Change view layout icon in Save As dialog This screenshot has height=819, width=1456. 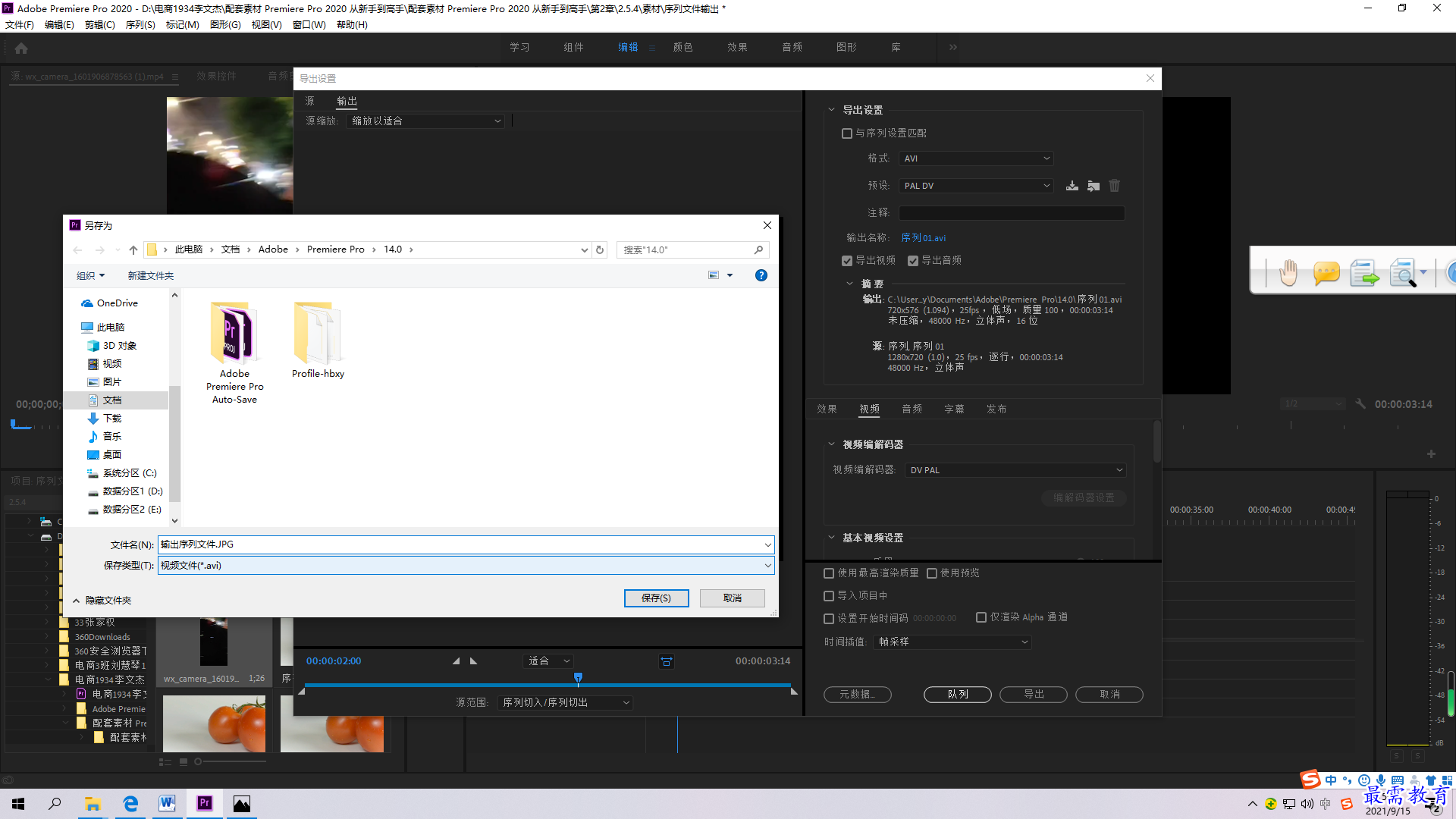[714, 275]
